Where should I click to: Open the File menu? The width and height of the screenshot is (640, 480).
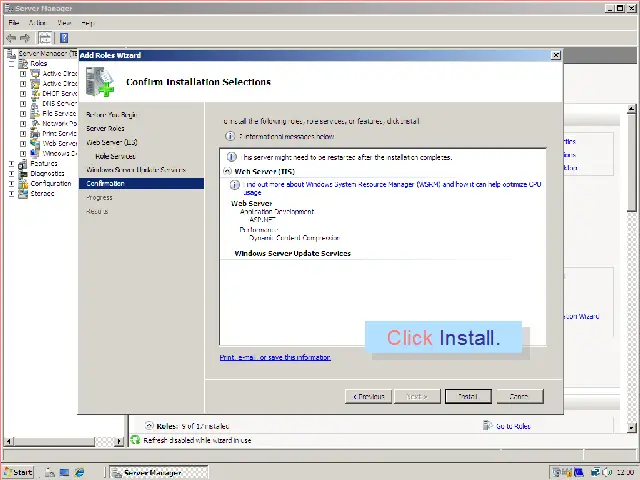(x=14, y=22)
